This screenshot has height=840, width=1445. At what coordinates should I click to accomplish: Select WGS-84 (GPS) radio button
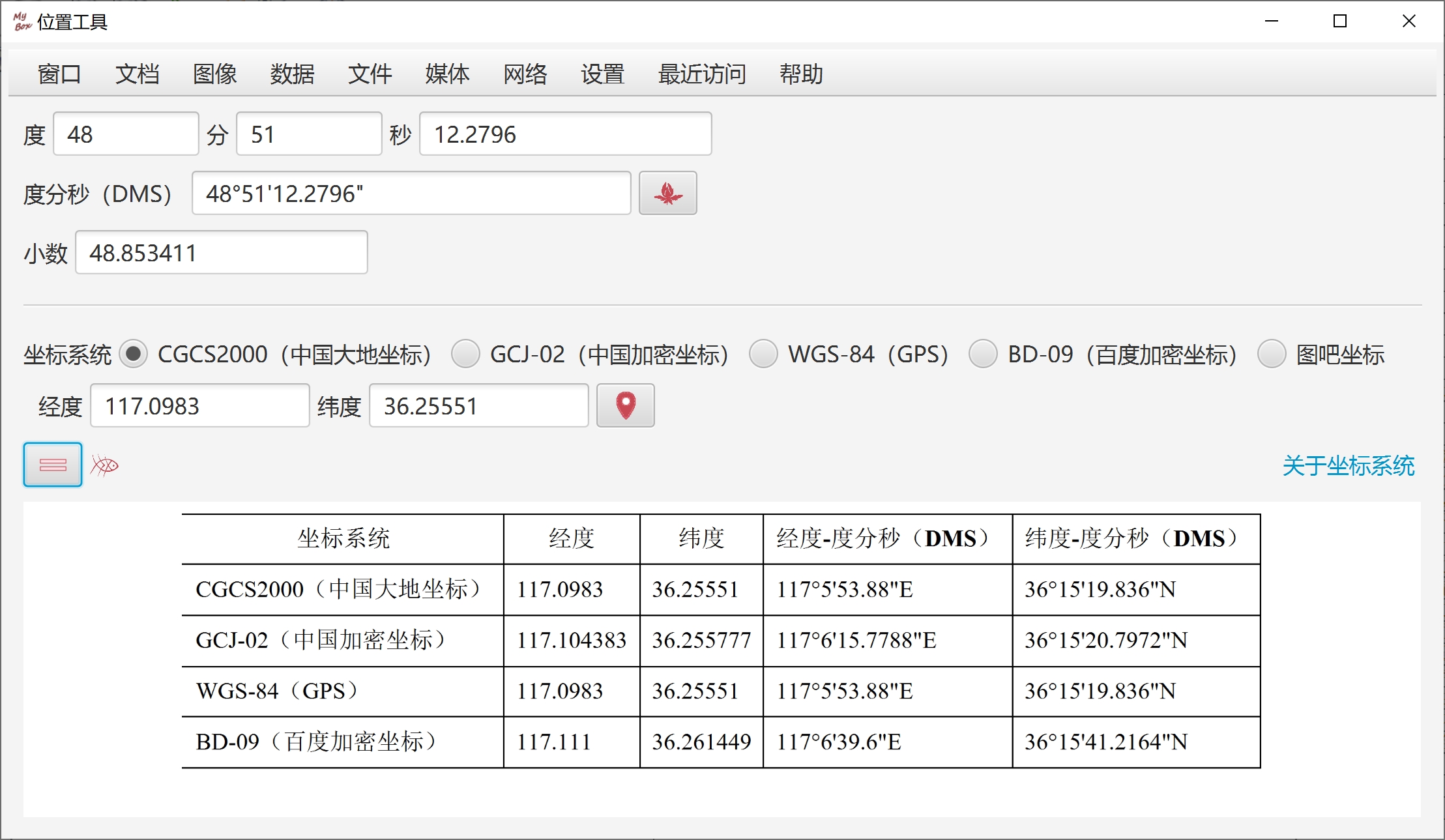[x=763, y=354]
